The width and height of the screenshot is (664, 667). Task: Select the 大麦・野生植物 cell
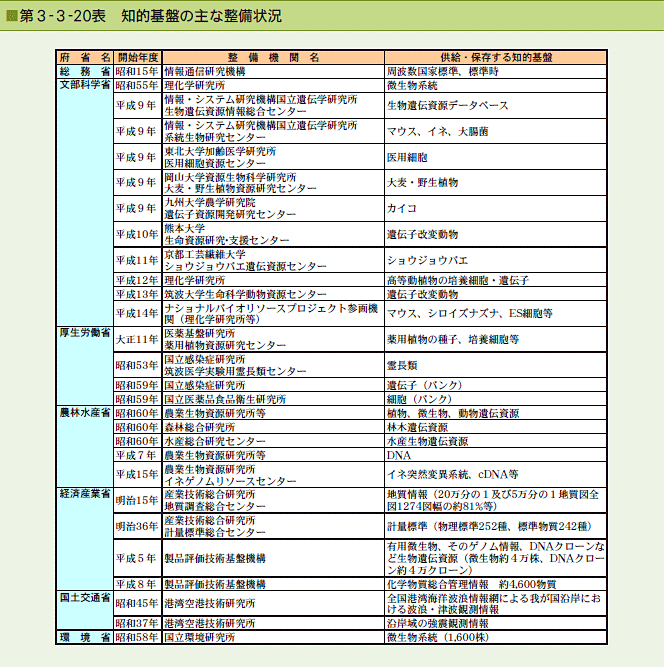click(x=496, y=183)
